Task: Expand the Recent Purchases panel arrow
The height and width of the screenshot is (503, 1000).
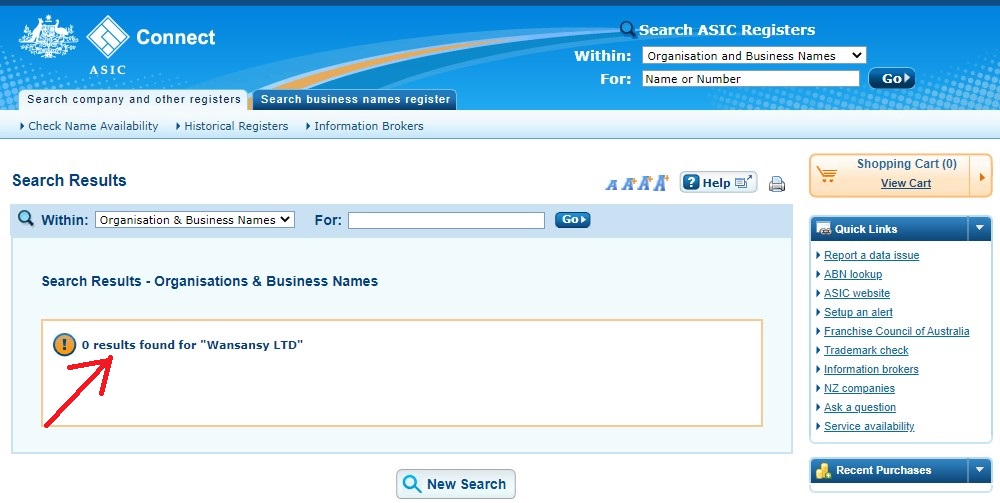Action: [980, 470]
